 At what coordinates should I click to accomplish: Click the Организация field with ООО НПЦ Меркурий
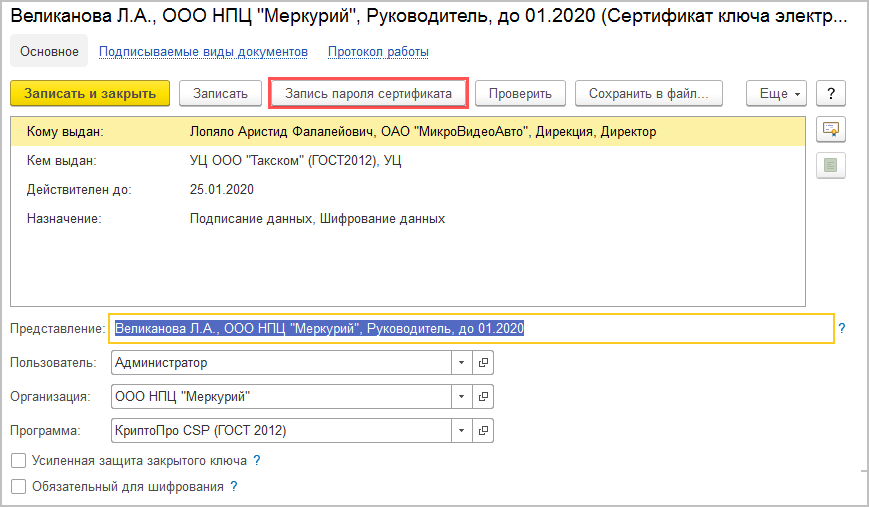tap(282, 397)
